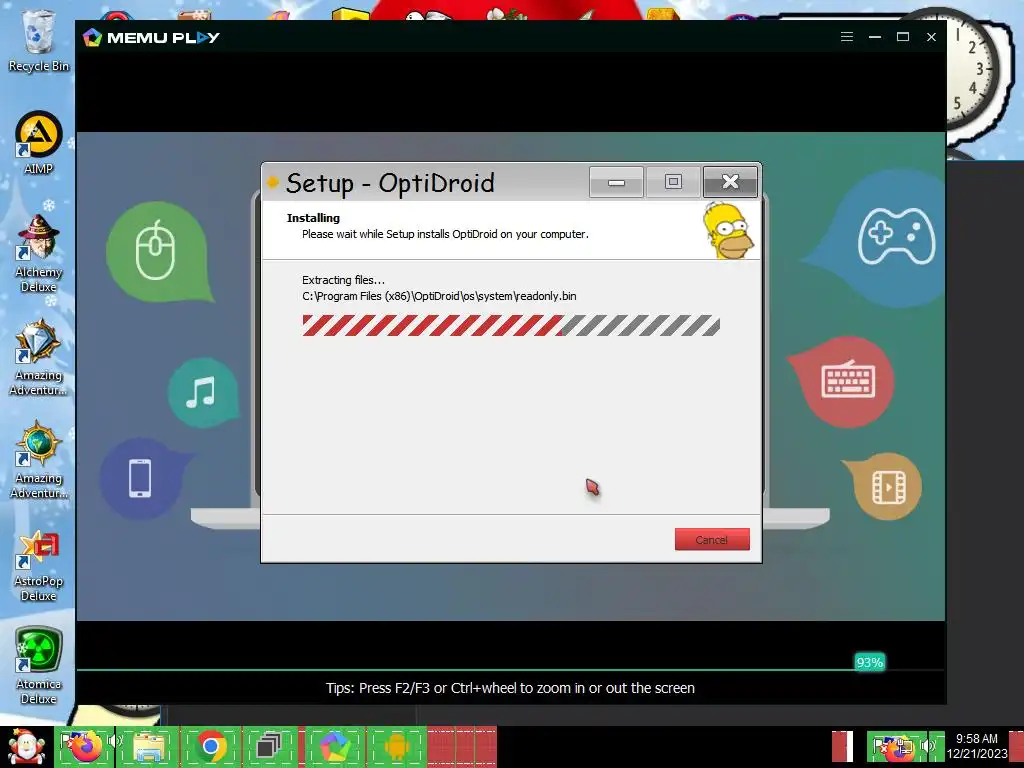Viewport: 1024px width, 768px height.
Task: Click the Homer Simpson installer image
Action: click(x=728, y=230)
